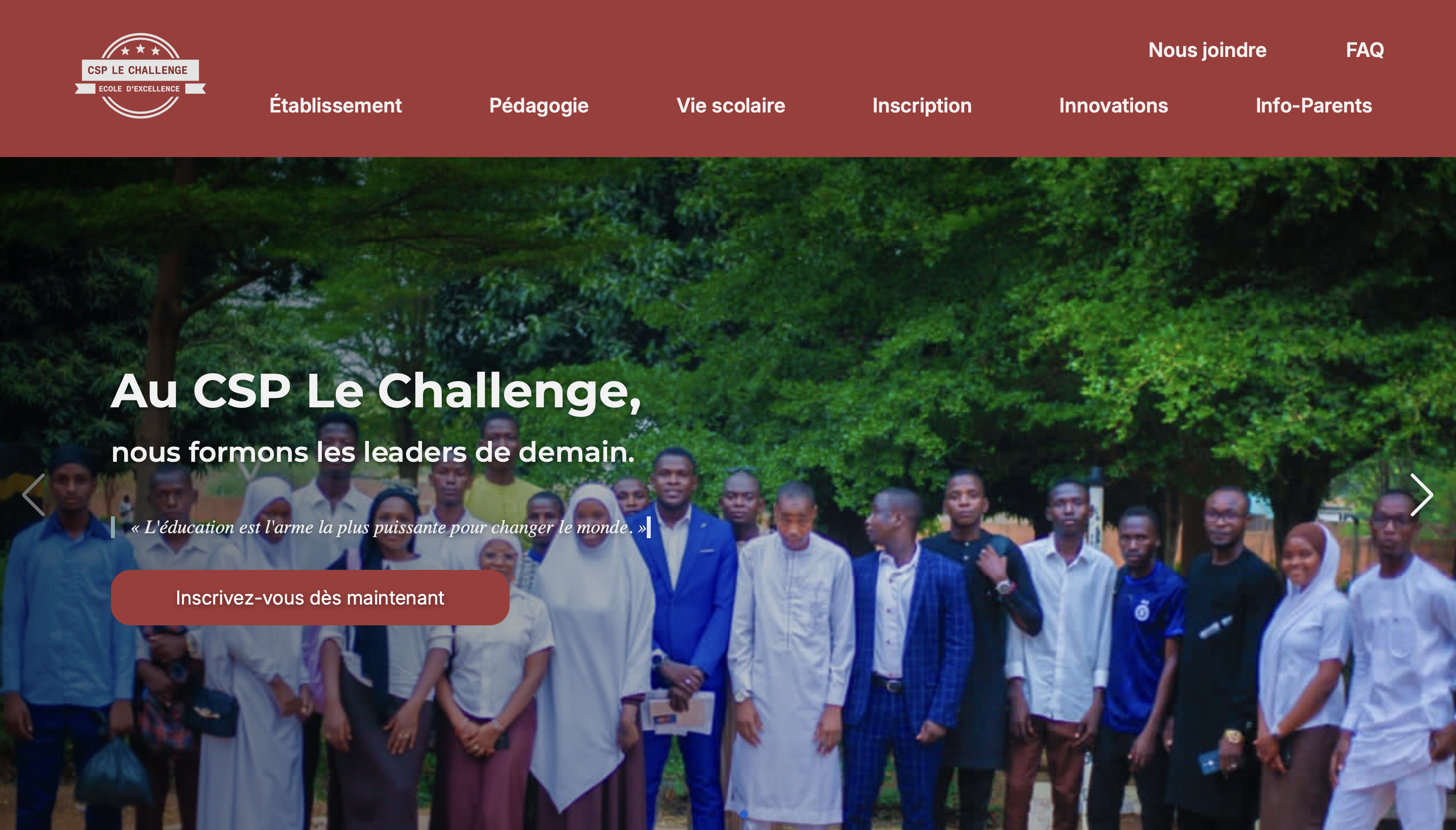Jump to the first carousel slide dot
Image resolution: width=1456 pixels, height=830 pixels.
pyautogui.click(x=713, y=815)
